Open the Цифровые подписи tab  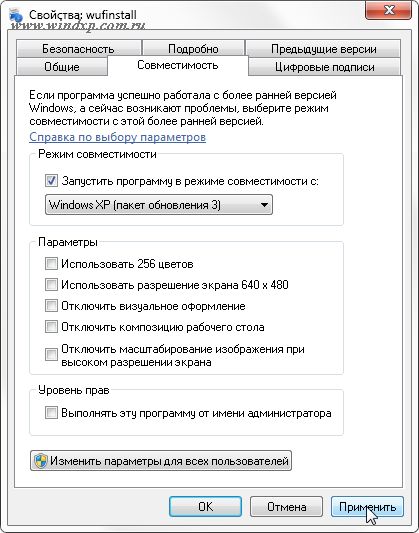click(325, 67)
